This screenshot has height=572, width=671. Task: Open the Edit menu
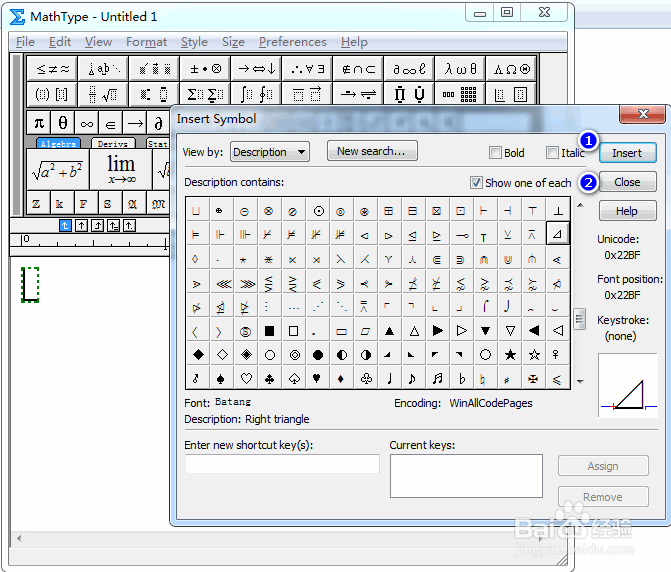(x=60, y=42)
